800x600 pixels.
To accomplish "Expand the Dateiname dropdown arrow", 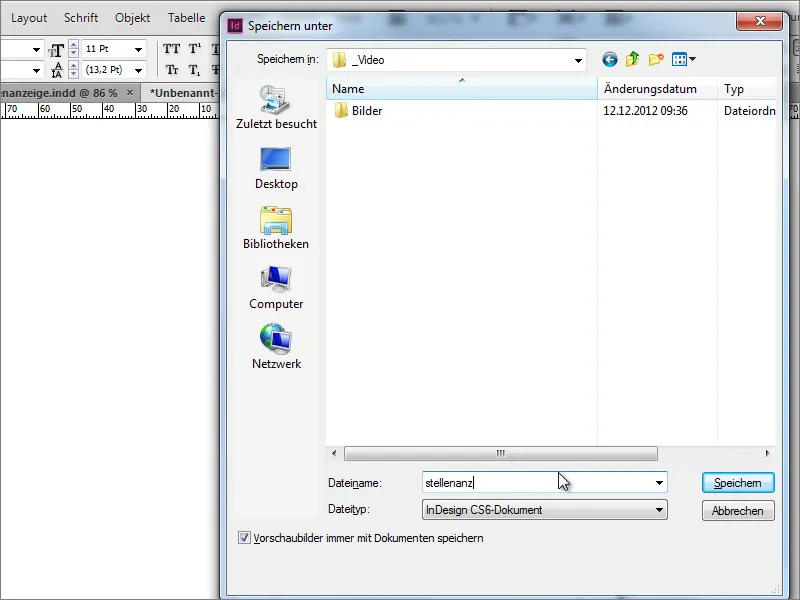I will coord(659,483).
